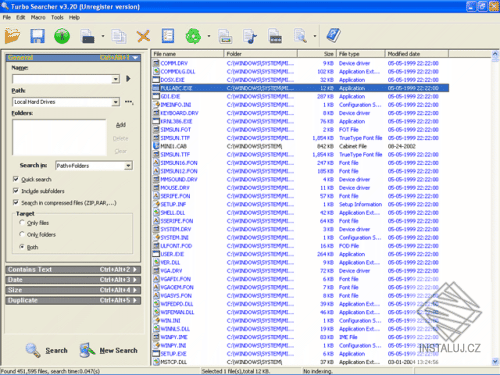Click the Search button
This screenshot has width=500, height=375.
coord(47,350)
